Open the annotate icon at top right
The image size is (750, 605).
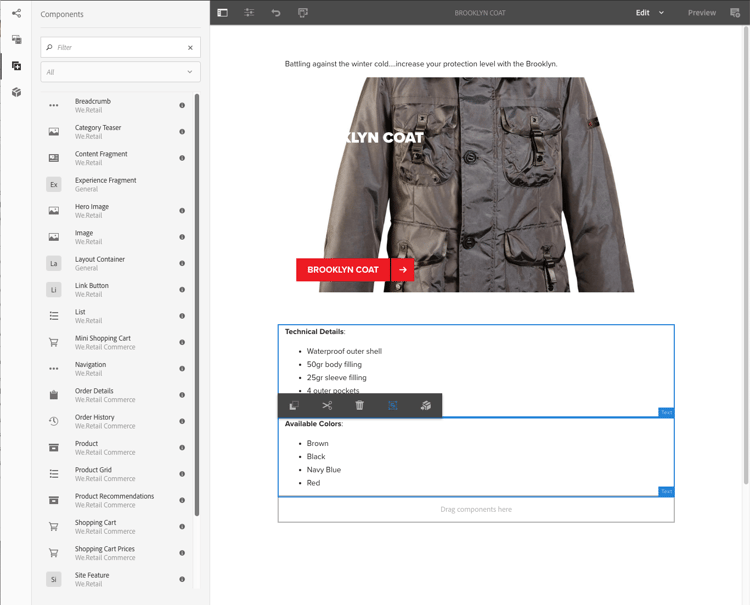[x=735, y=12]
